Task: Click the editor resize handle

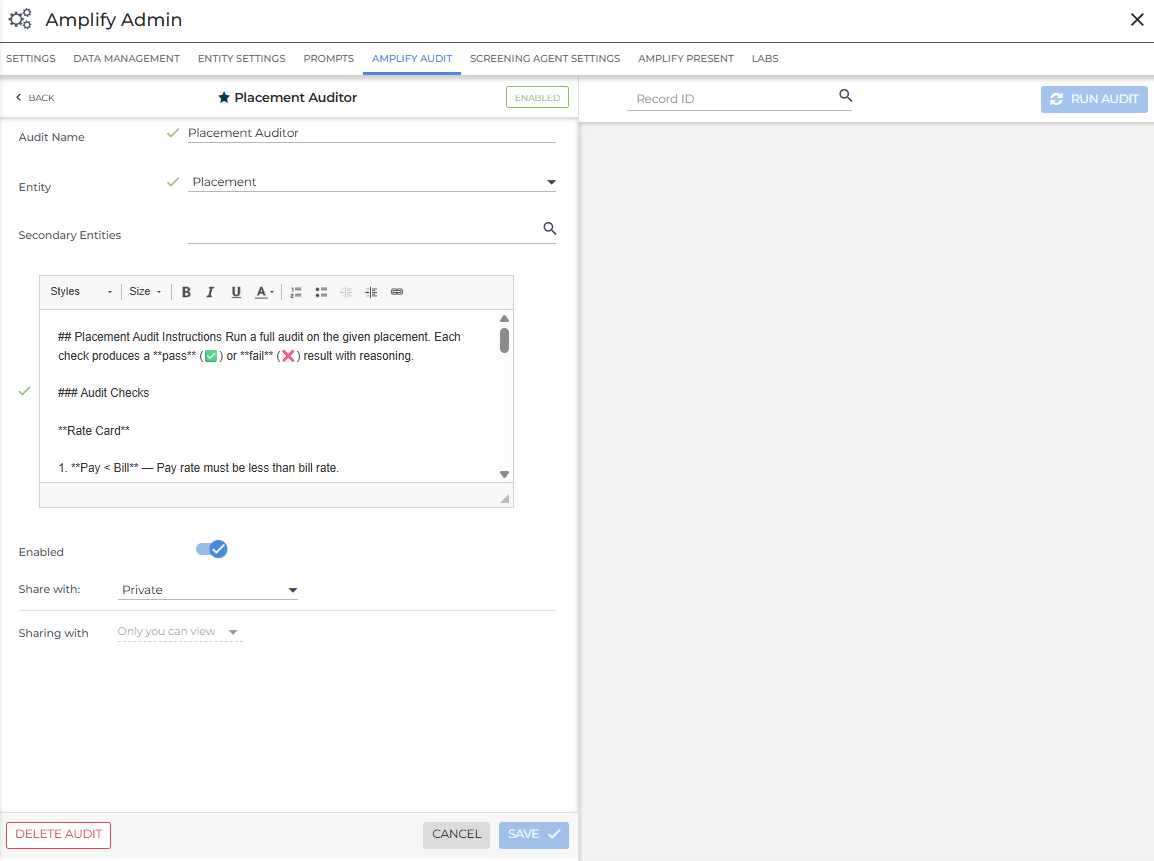Action: coord(505,499)
